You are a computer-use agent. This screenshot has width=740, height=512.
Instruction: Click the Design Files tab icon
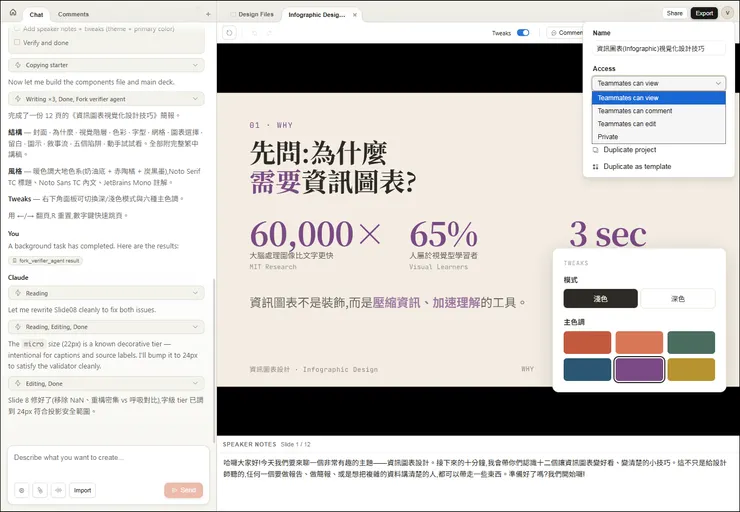[x=233, y=15]
